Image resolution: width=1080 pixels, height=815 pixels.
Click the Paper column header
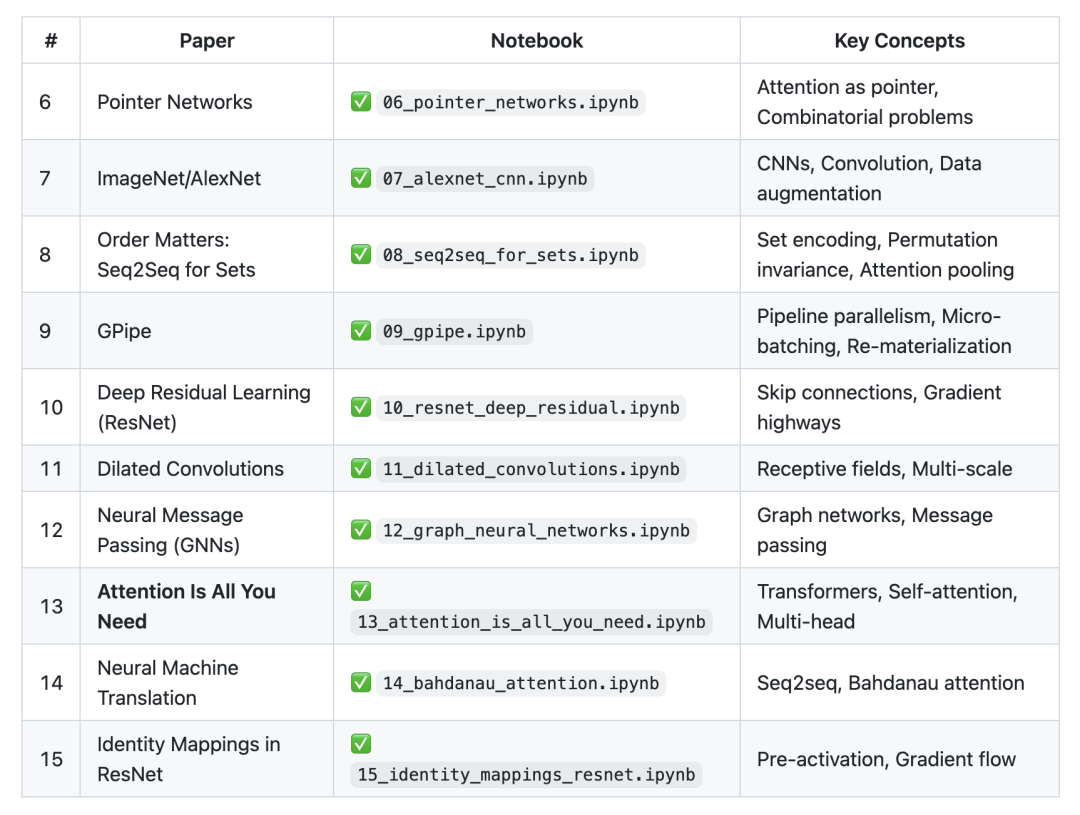tap(207, 41)
